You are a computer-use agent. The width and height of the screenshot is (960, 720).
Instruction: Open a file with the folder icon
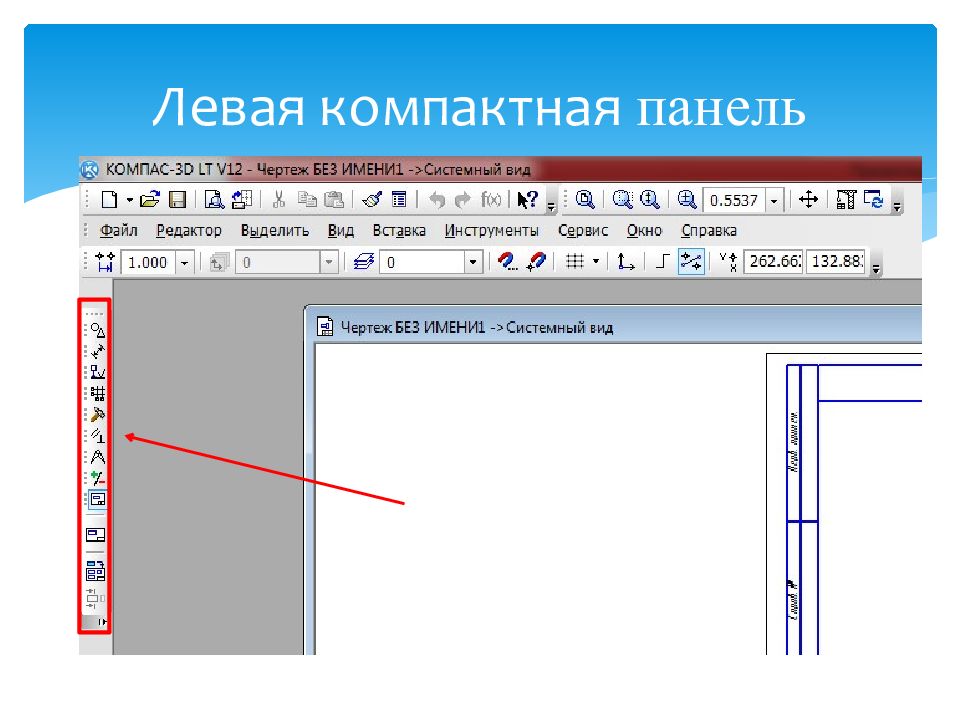click(150, 200)
